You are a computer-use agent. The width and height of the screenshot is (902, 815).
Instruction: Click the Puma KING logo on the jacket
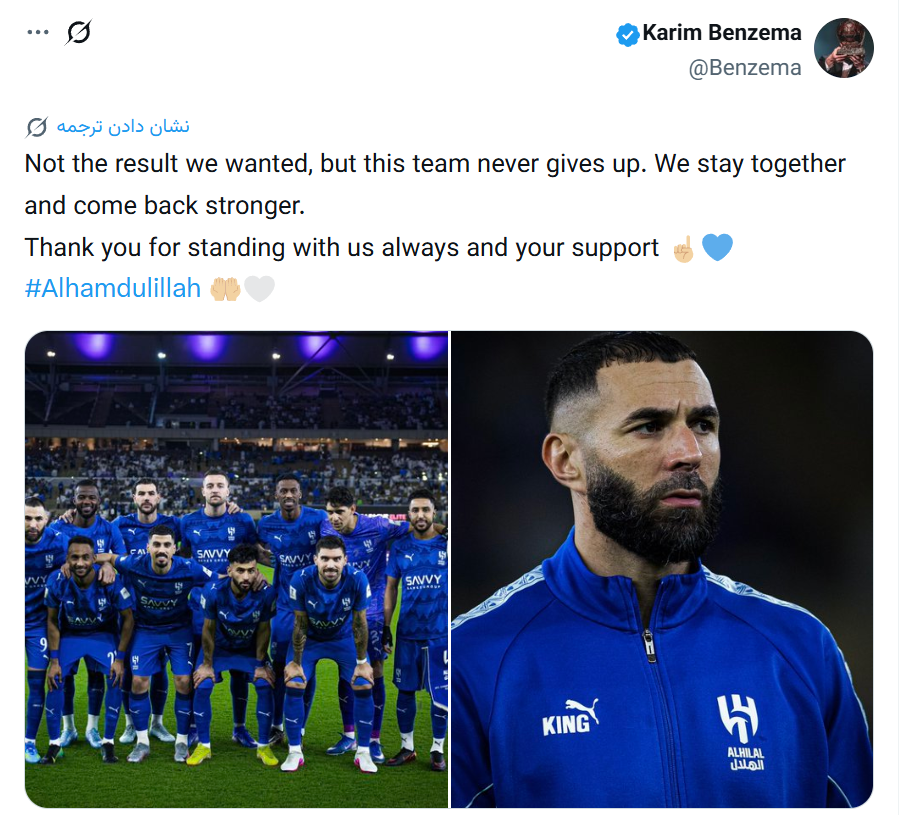point(569,717)
